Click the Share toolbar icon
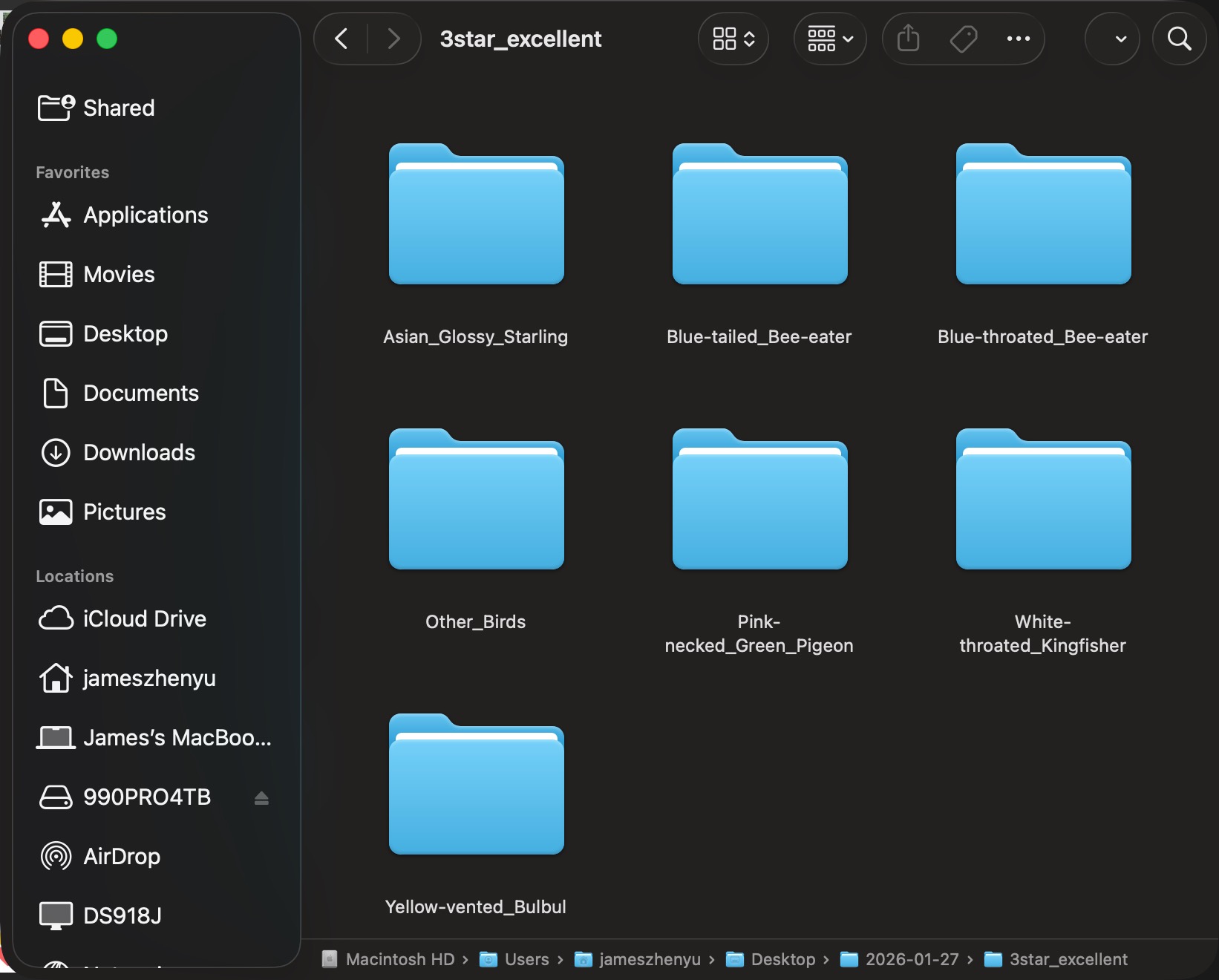The height and width of the screenshot is (980, 1219). (908, 39)
